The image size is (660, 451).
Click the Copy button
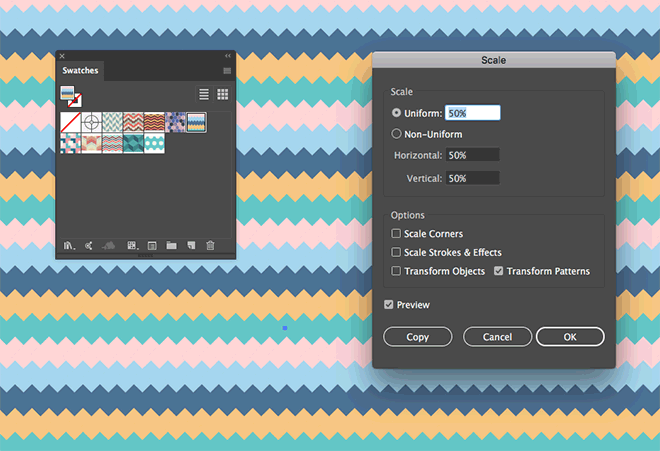tap(418, 337)
